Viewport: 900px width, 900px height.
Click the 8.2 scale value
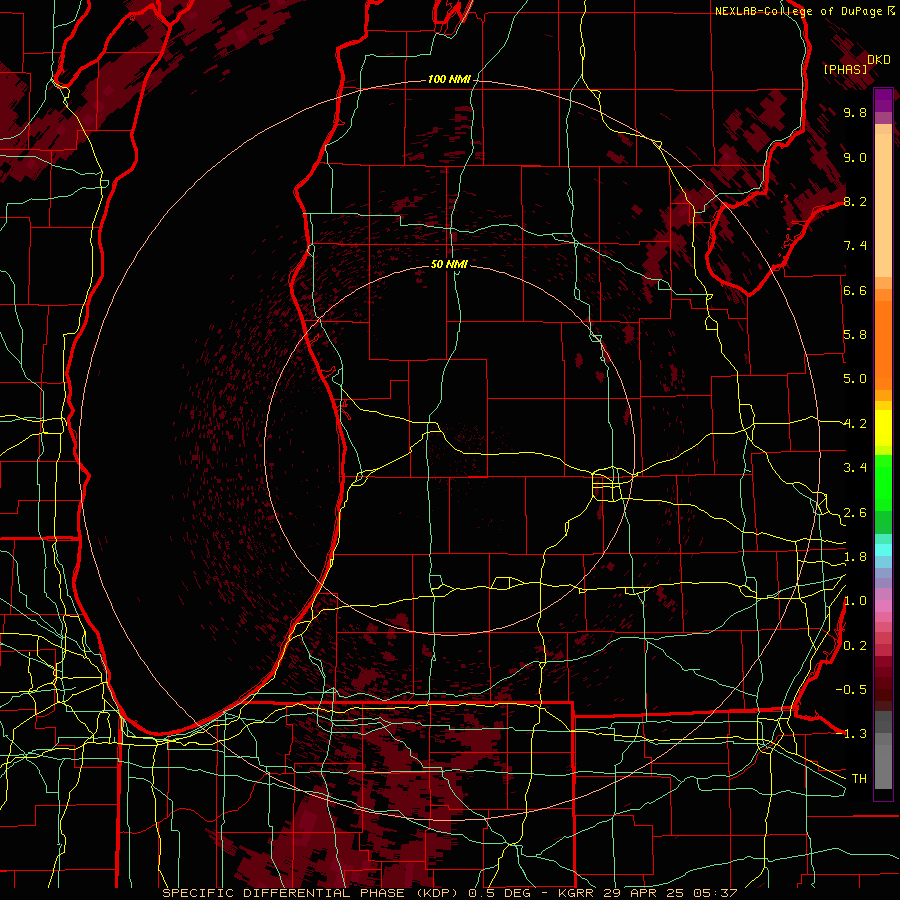click(x=855, y=201)
